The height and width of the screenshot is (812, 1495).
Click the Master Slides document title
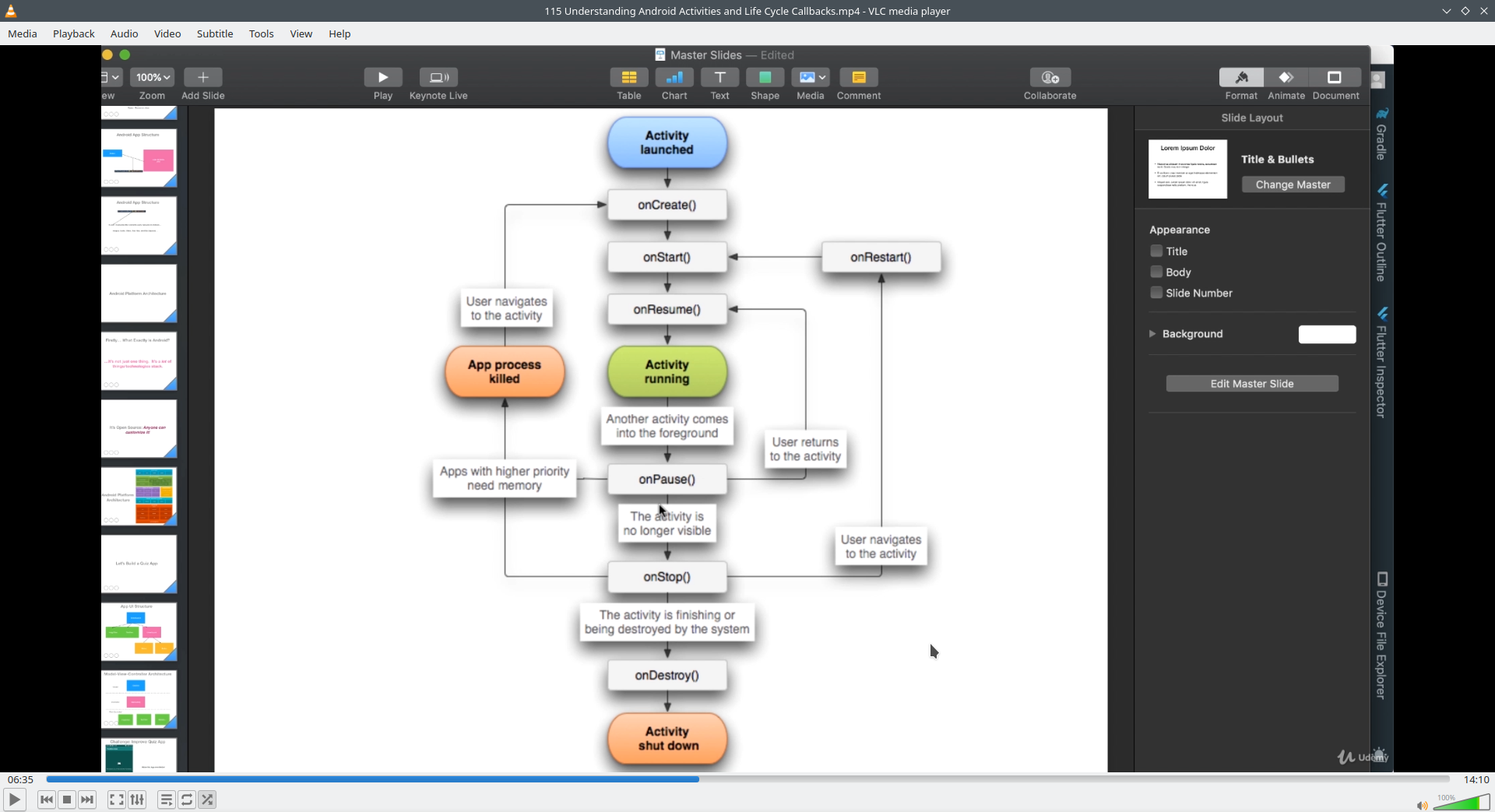pyautogui.click(x=705, y=55)
